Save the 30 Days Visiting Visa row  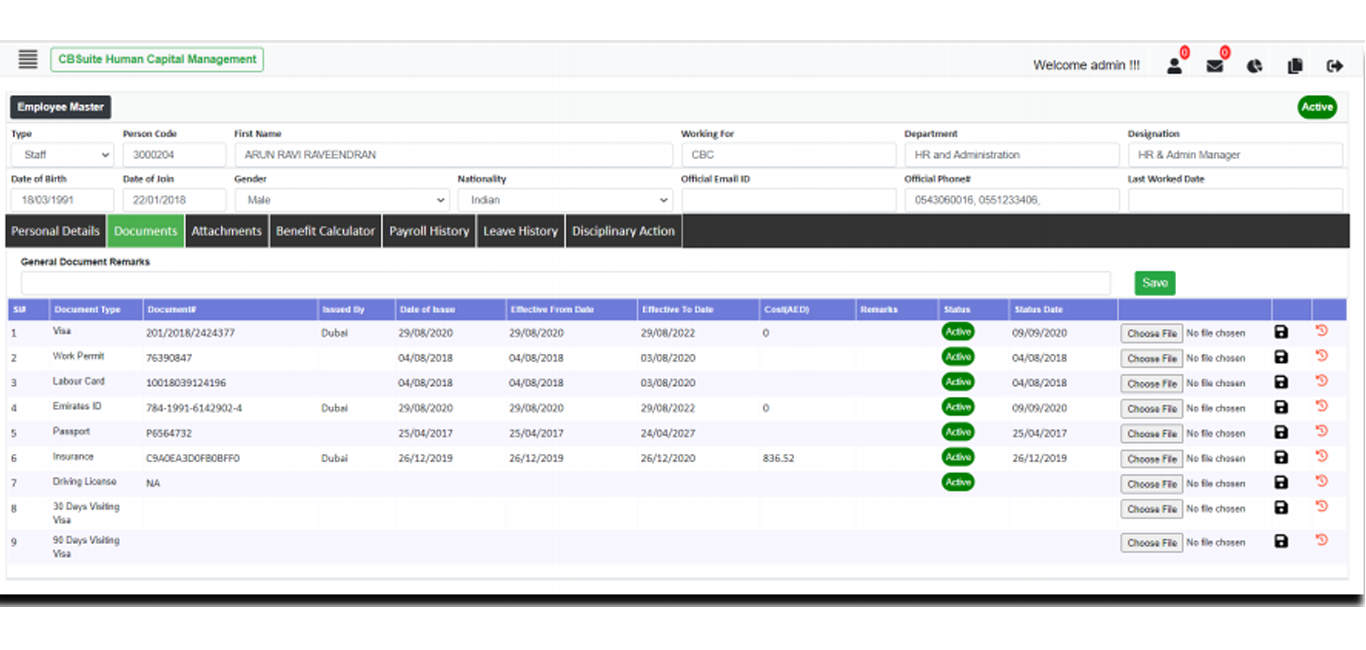(x=1281, y=507)
